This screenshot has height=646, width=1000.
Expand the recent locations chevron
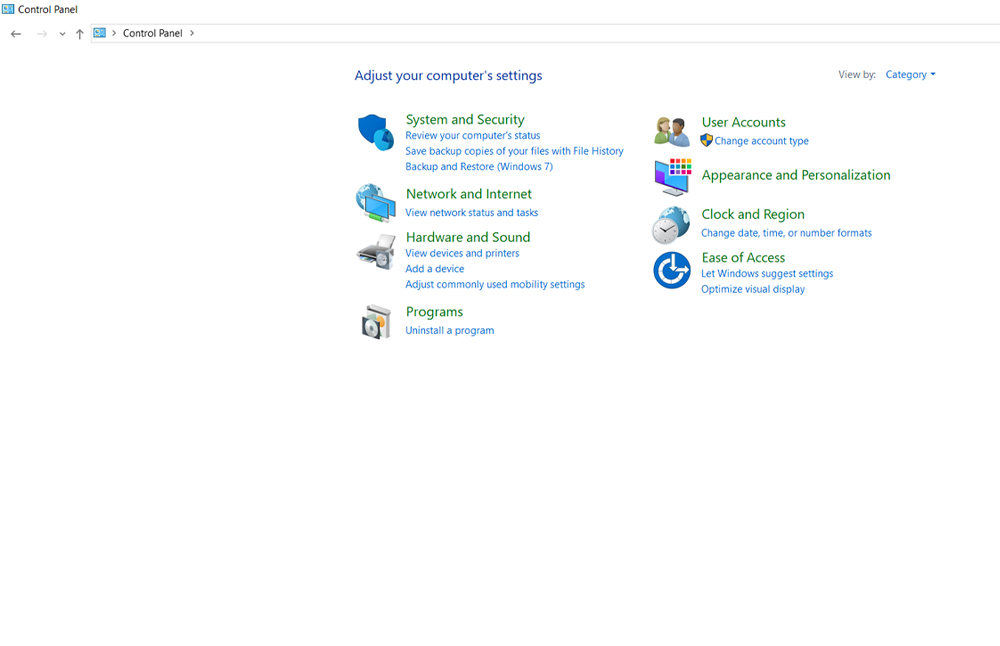pyautogui.click(x=62, y=34)
